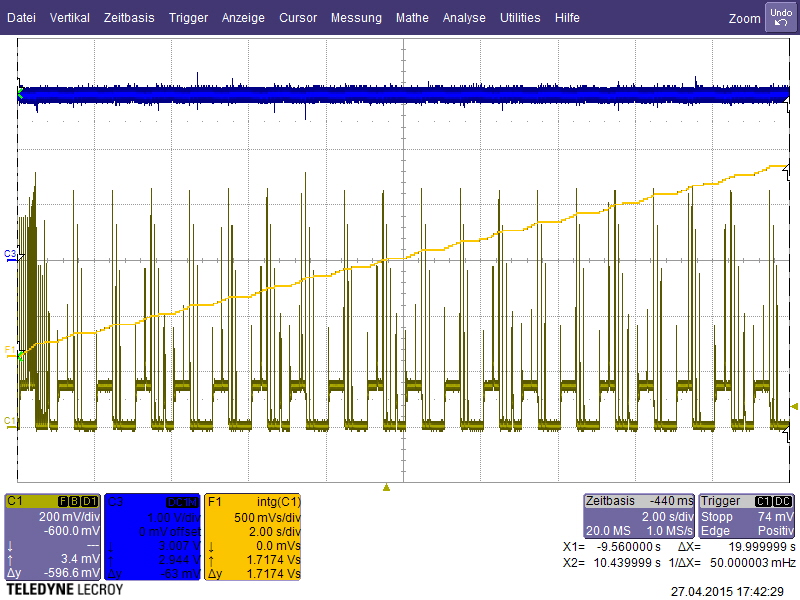Click the DC badge in the Trigger box
The height and width of the screenshot is (600, 800).
(x=781, y=500)
